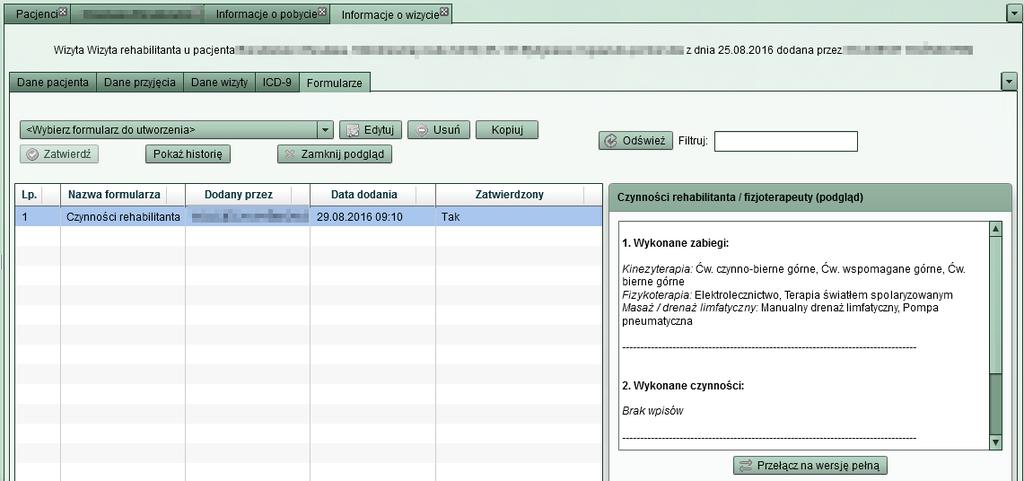Focus the Filtruj input field
The image size is (1024, 481).
click(786, 141)
